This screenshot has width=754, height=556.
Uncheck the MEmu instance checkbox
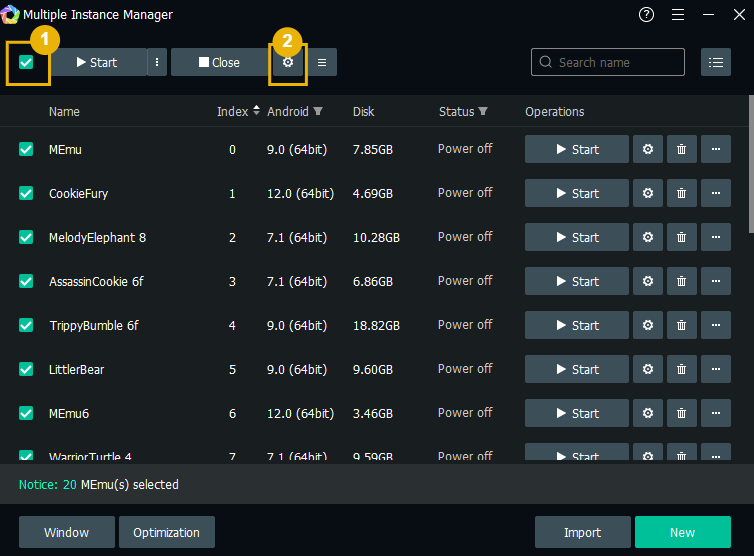(26, 149)
